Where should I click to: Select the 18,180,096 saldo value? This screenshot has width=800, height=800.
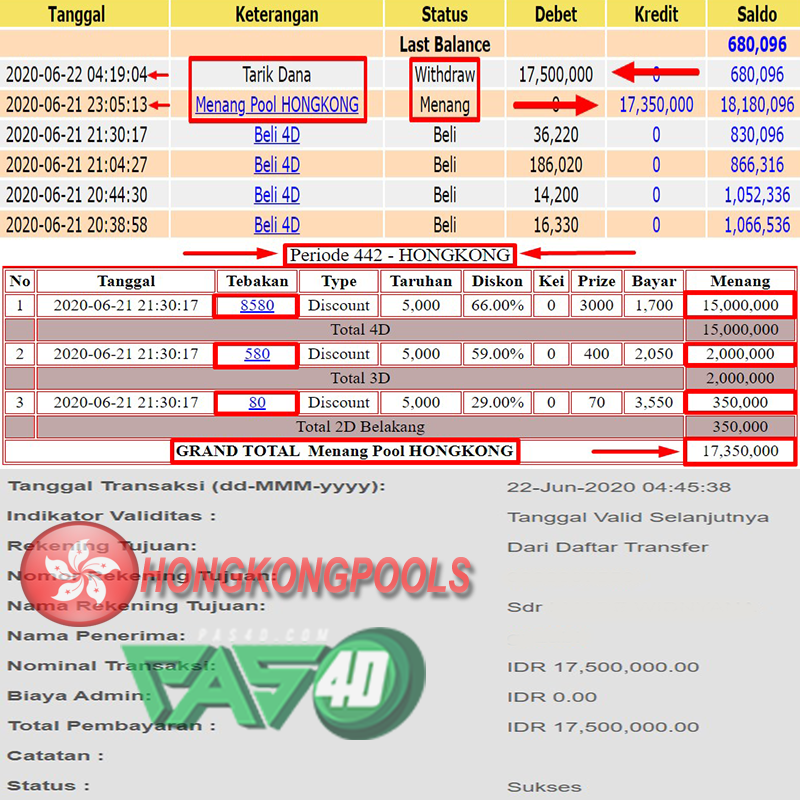(x=757, y=105)
